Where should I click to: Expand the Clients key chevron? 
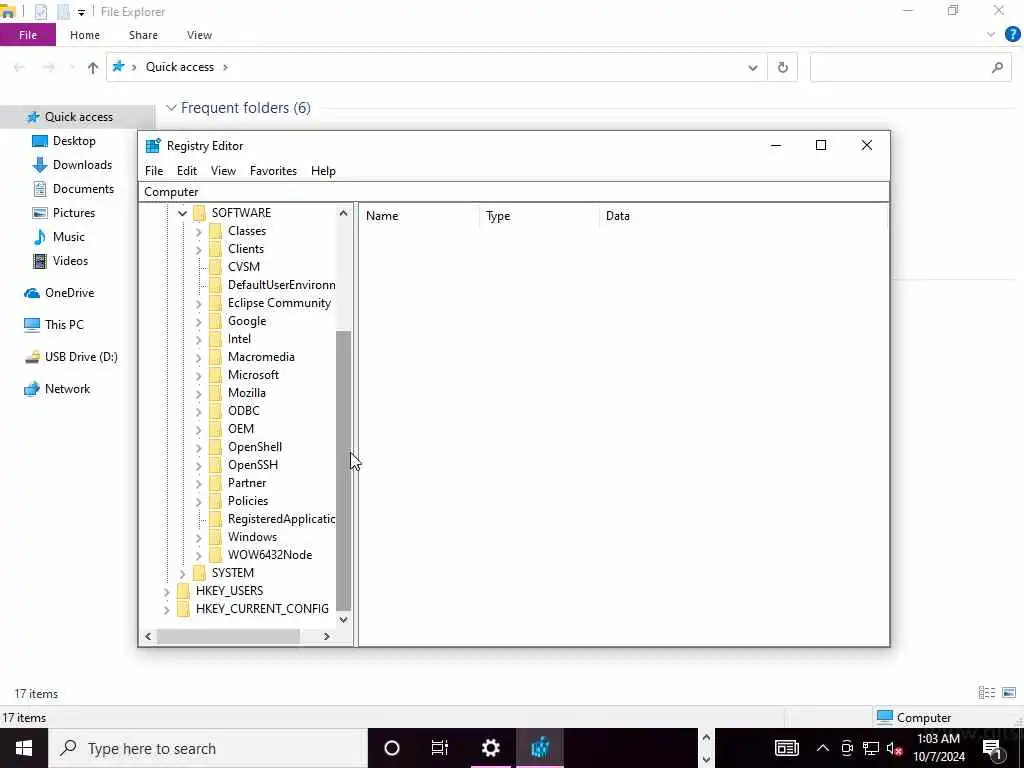[199, 249]
